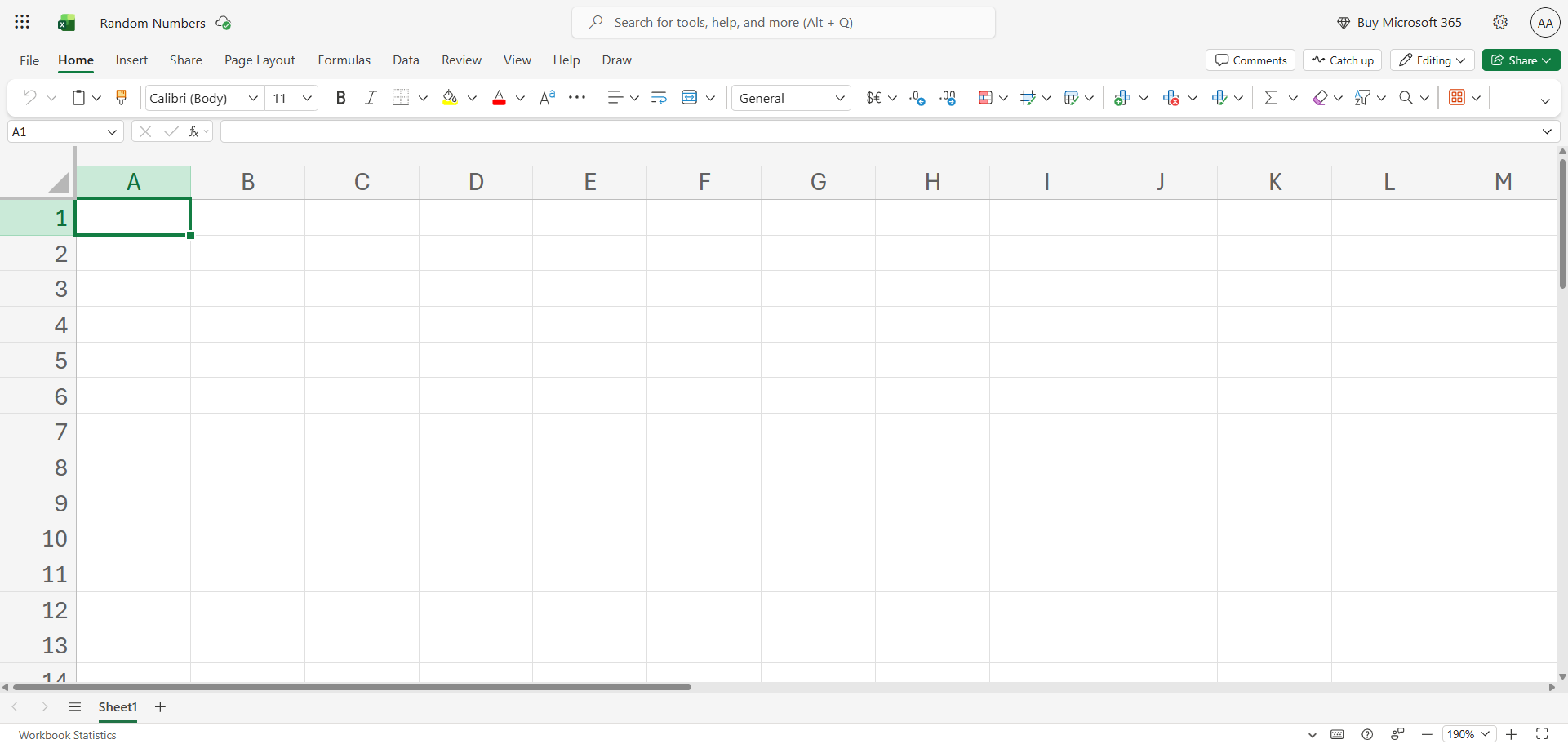Click the Borders grid icon
The height and width of the screenshot is (744, 1568).
(x=400, y=98)
